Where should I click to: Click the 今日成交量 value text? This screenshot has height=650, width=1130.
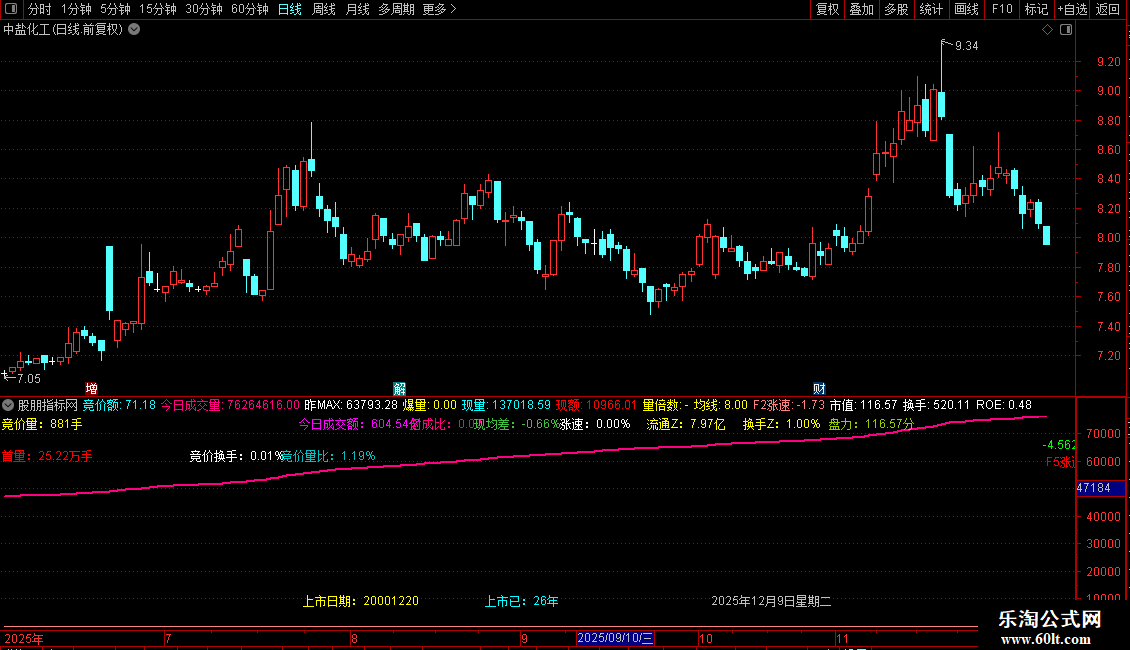pos(230,405)
